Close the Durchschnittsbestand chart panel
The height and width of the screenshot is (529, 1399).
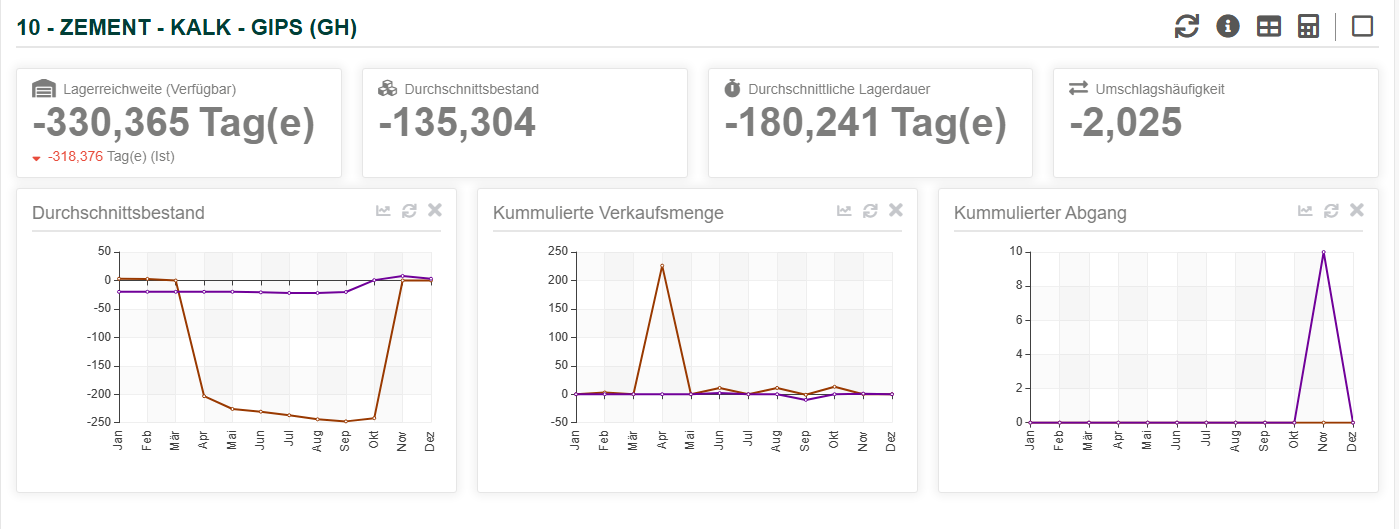pos(435,210)
